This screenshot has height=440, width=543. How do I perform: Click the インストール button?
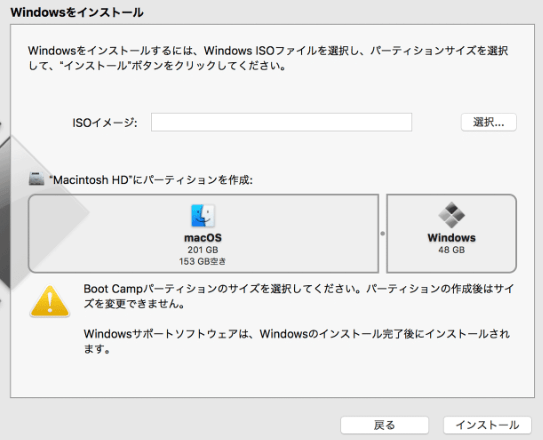(487, 425)
